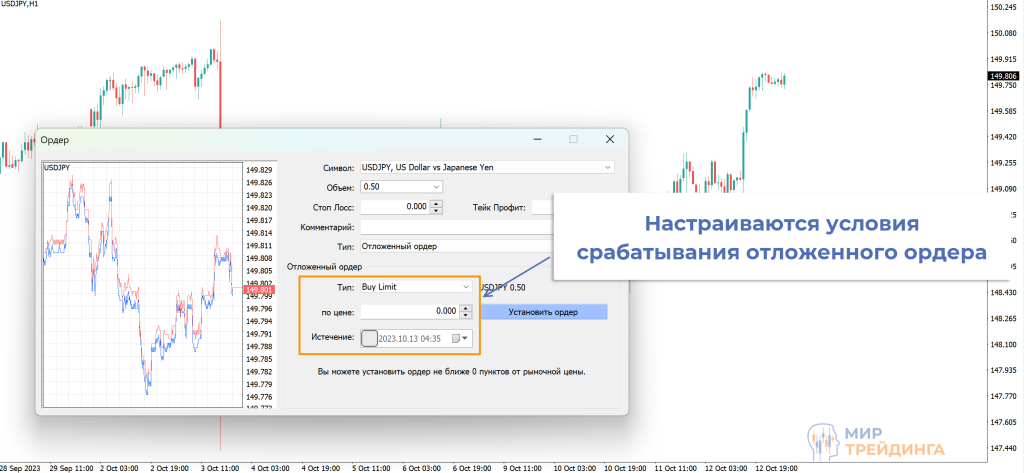This screenshot has width=1024, height=473.
Task: Click the по цене price field
Action: tap(407, 312)
